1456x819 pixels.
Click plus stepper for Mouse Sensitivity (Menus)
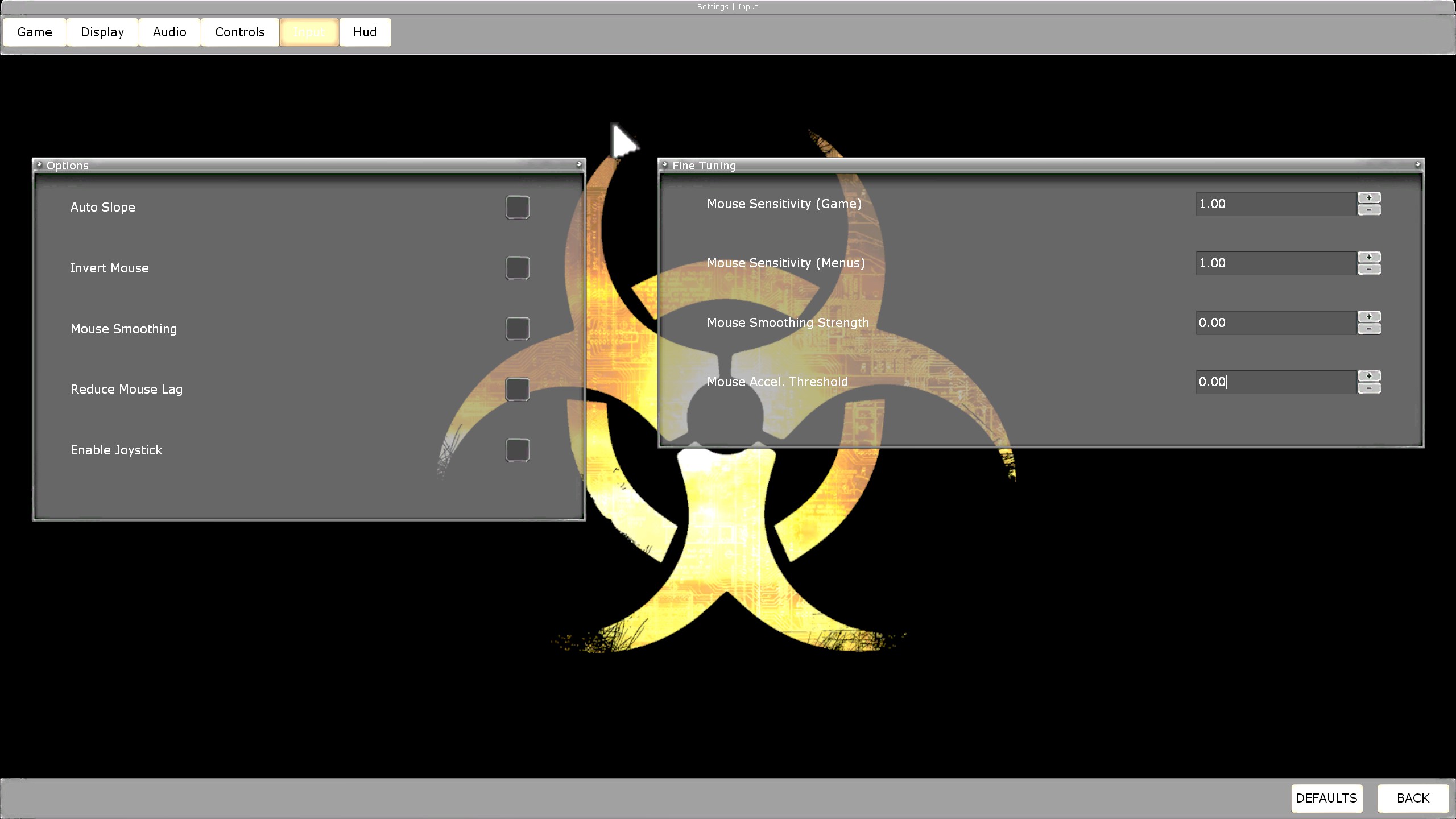pyautogui.click(x=1369, y=257)
